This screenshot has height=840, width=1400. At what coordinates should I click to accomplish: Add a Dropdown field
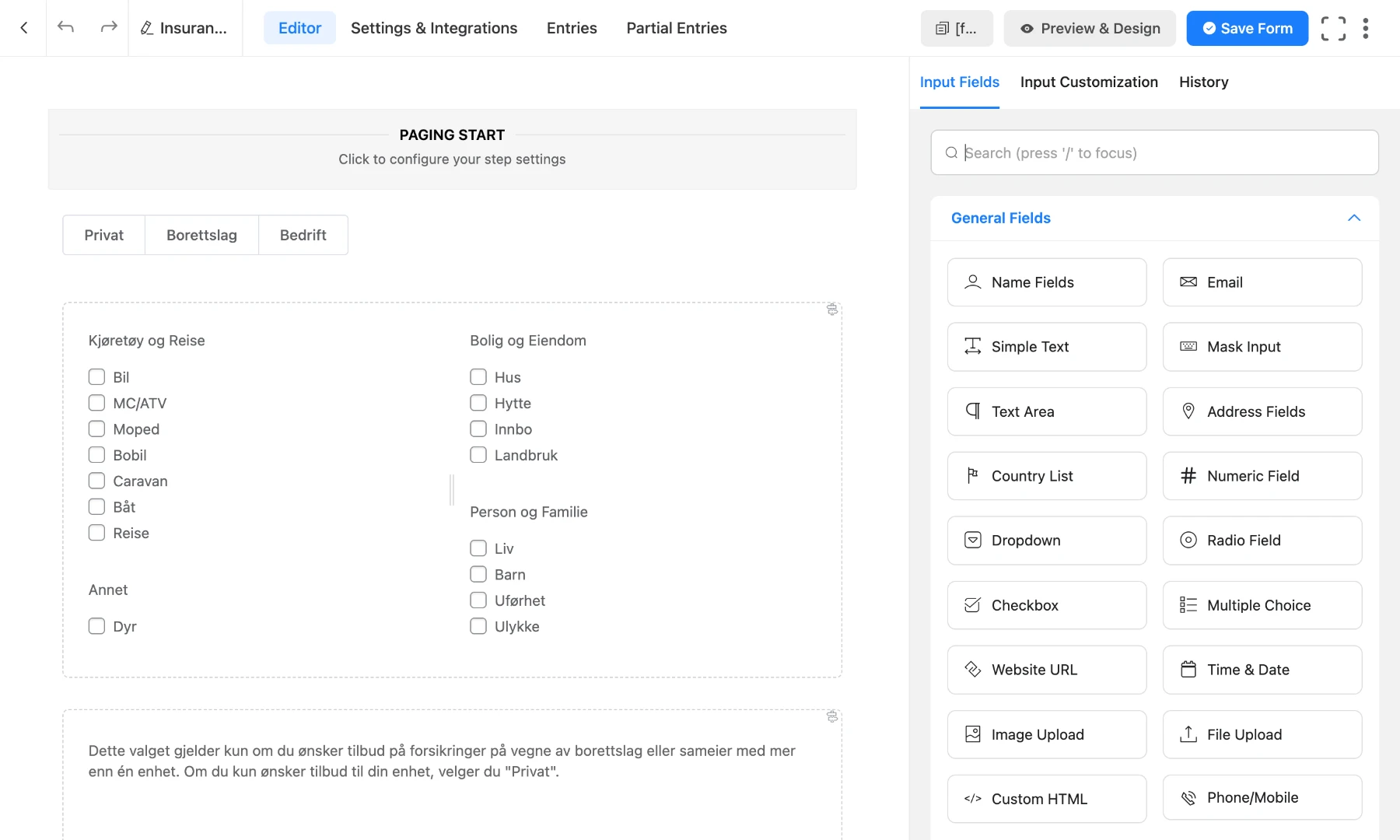1047,540
